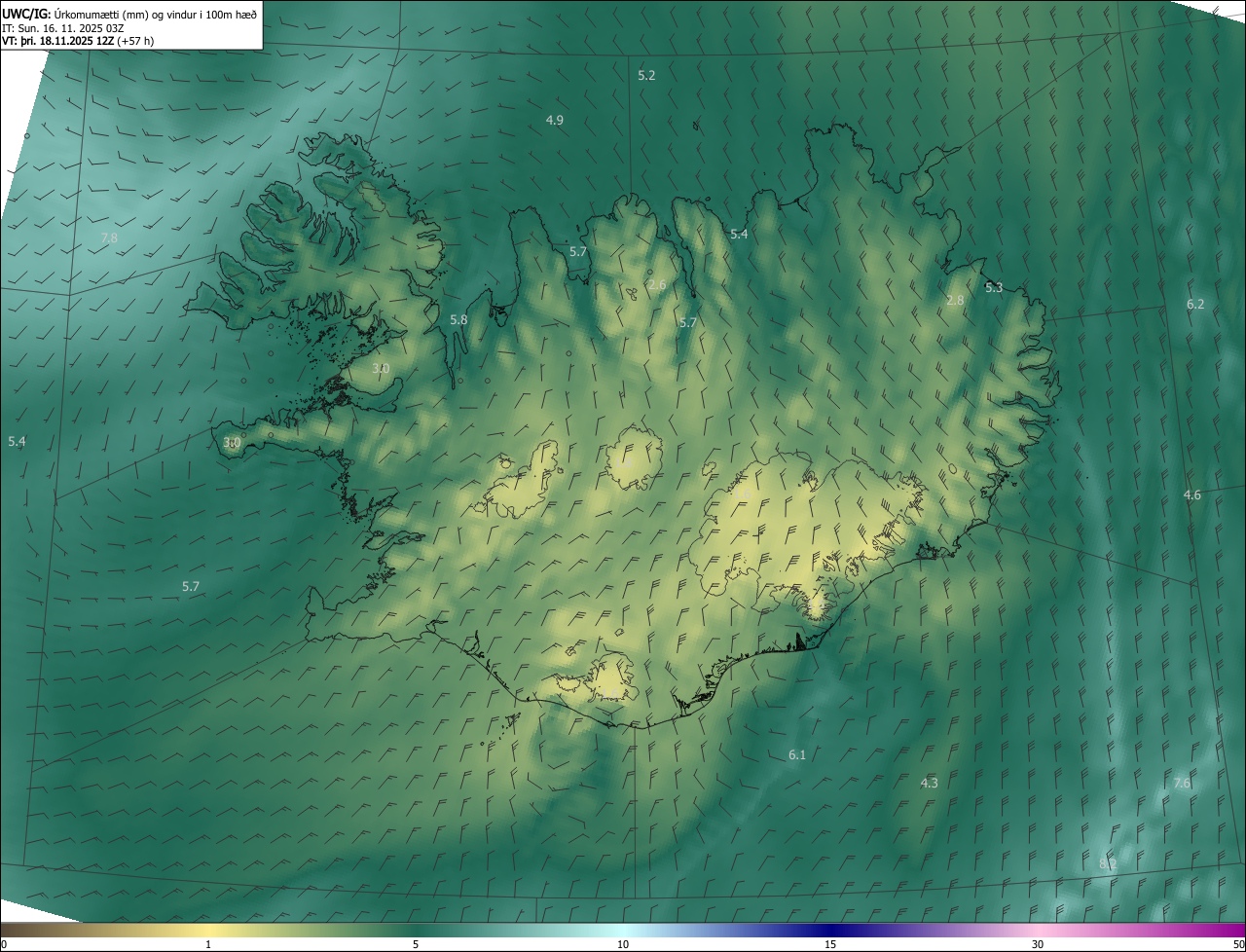Click the "30" color scale label
The width and height of the screenshot is (1246, 952).
pyautogui.click(x=1038, y=944)
